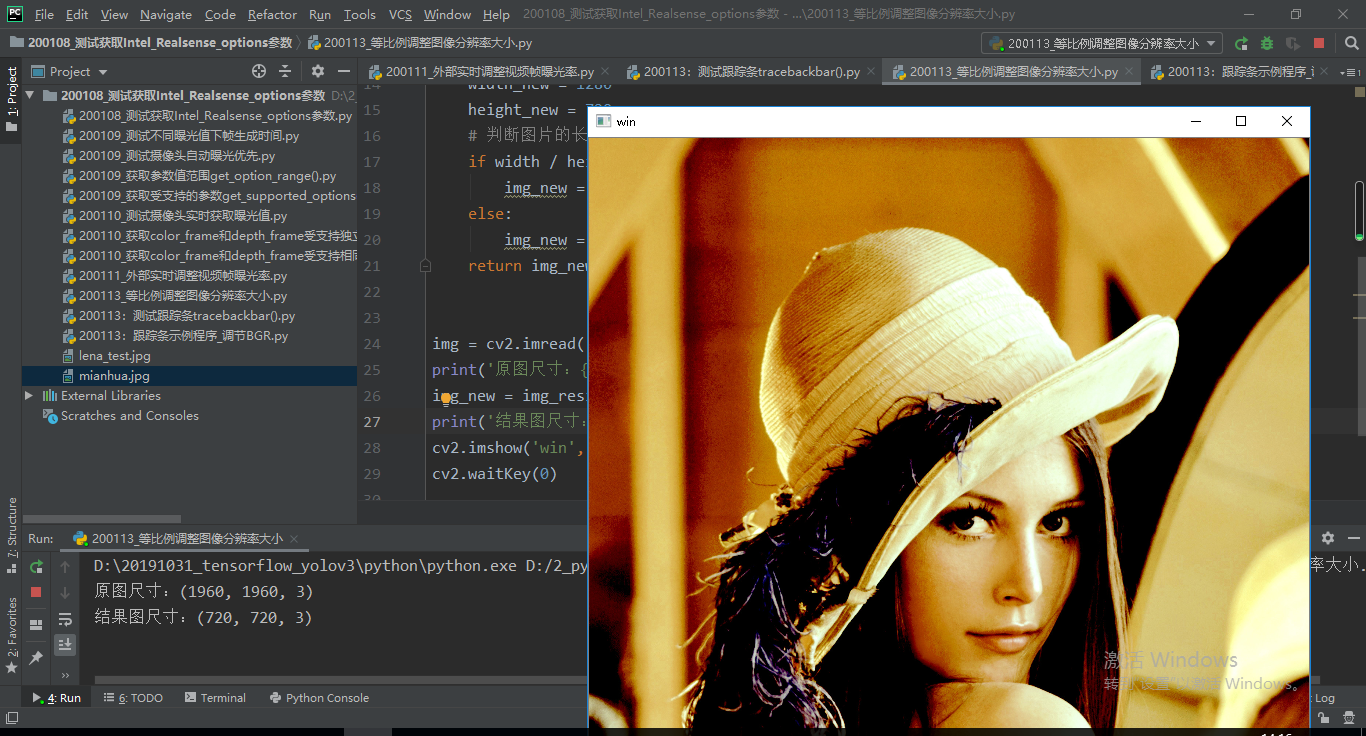This screenshot has width=1366, height=736.
Task: Collapse the 200108 project root folder
Action: (30, 95)
